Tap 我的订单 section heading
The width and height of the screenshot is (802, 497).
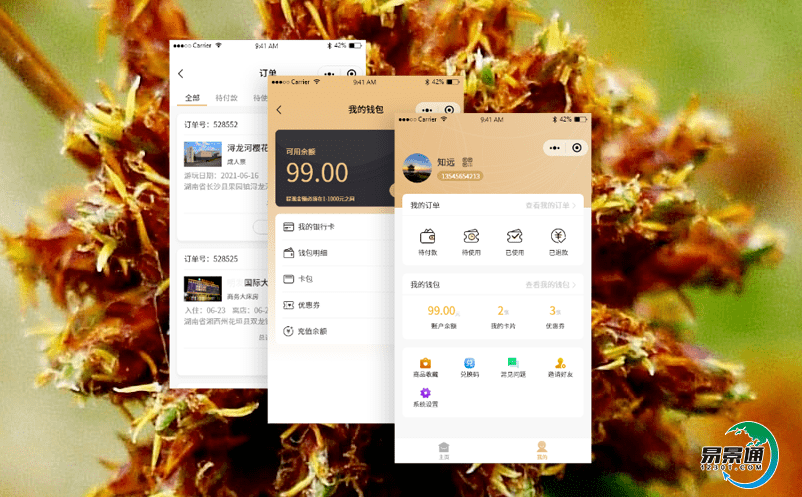pyautogui.click(x=425, y=205)
